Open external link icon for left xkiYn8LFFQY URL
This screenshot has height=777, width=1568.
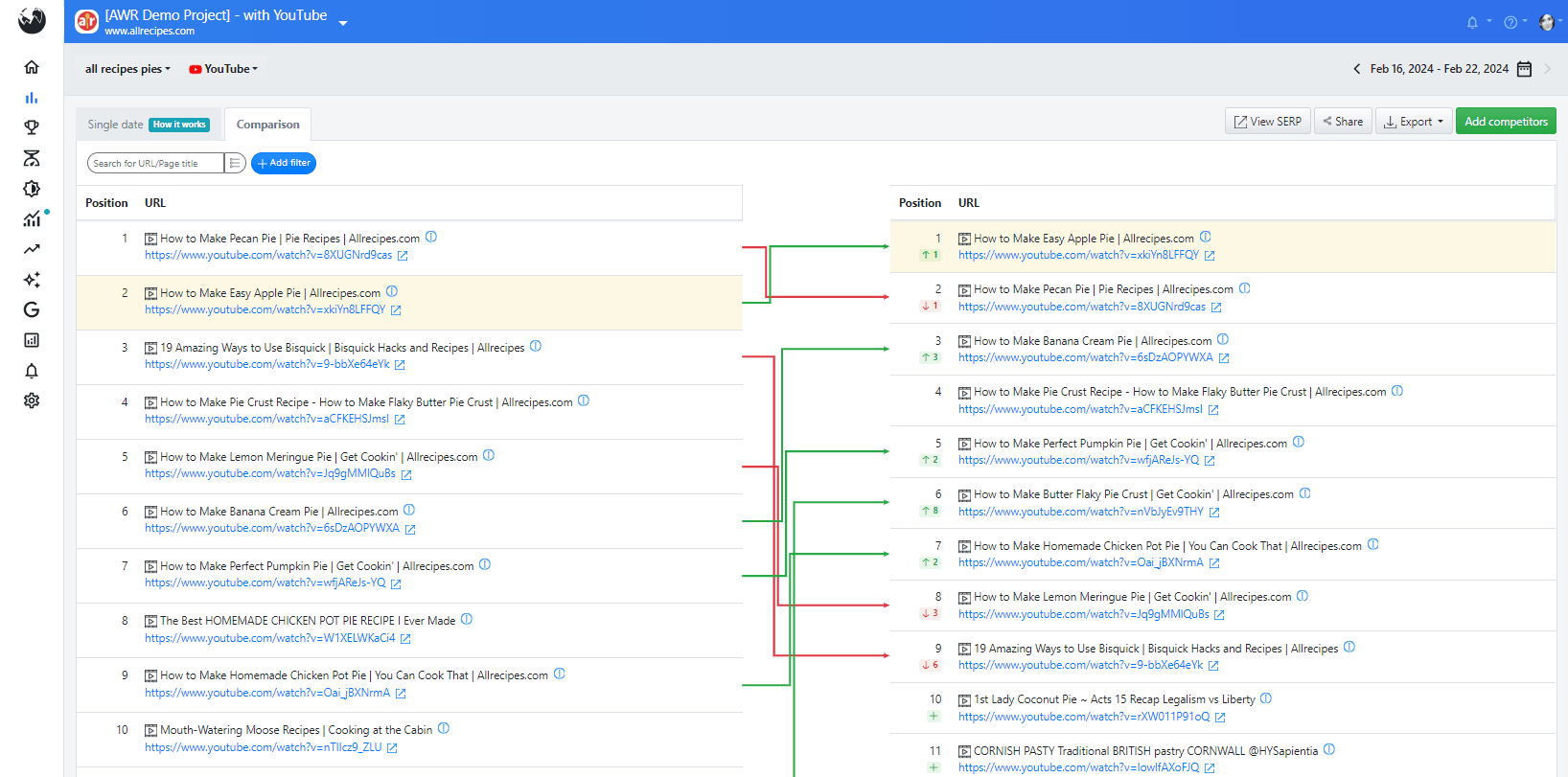[x=396, y=310]
